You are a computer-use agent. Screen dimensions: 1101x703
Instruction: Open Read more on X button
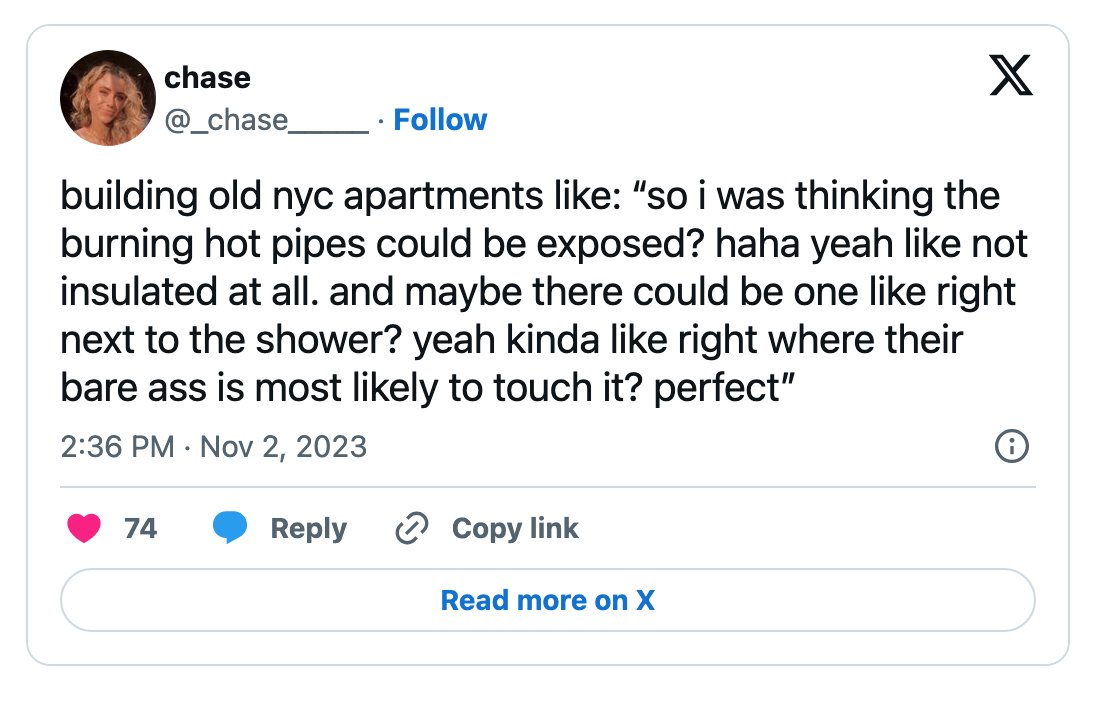pyautogui.click(x=548, y=600)
